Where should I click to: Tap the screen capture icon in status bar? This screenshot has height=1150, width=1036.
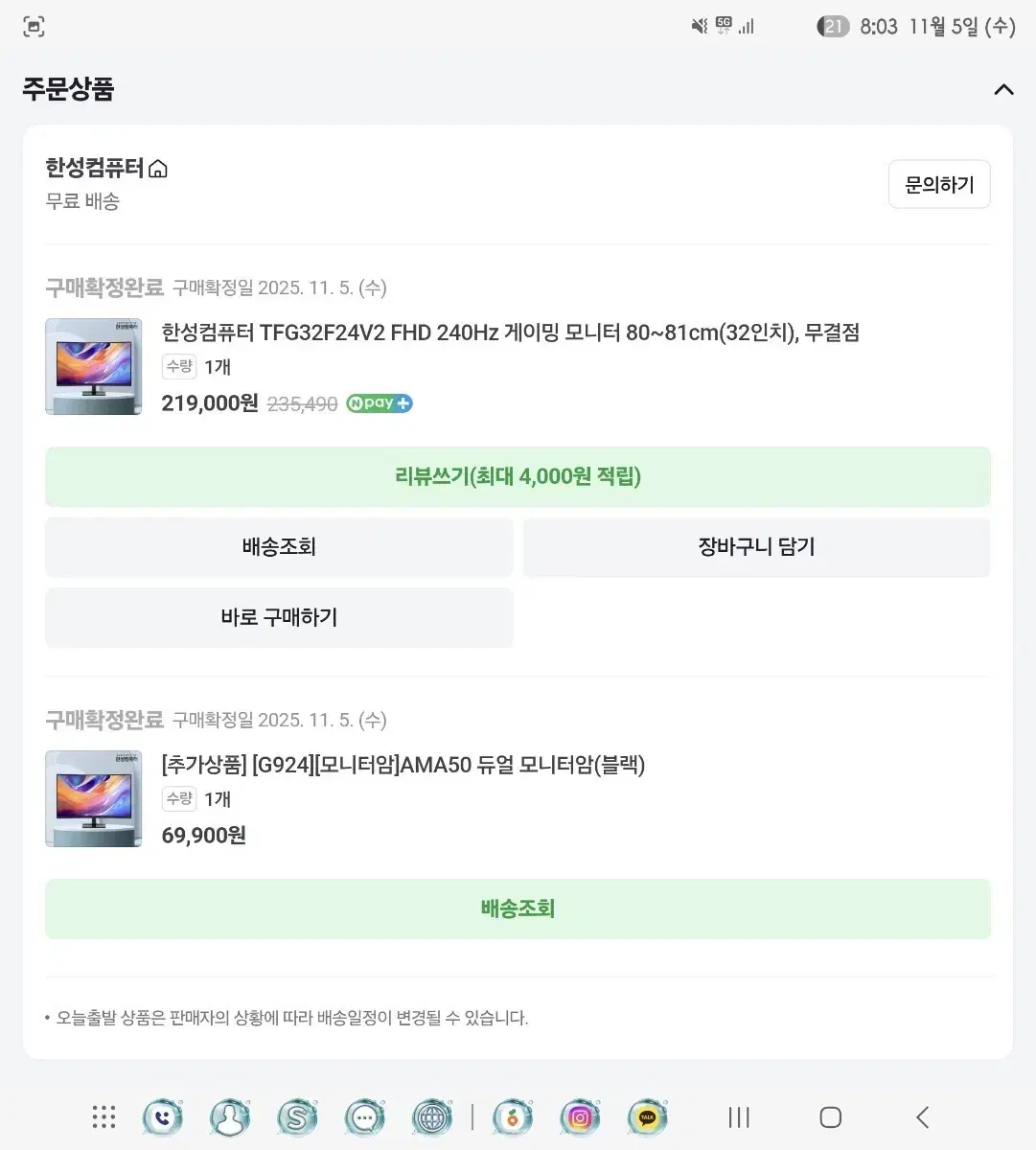[x=35, y=27]
